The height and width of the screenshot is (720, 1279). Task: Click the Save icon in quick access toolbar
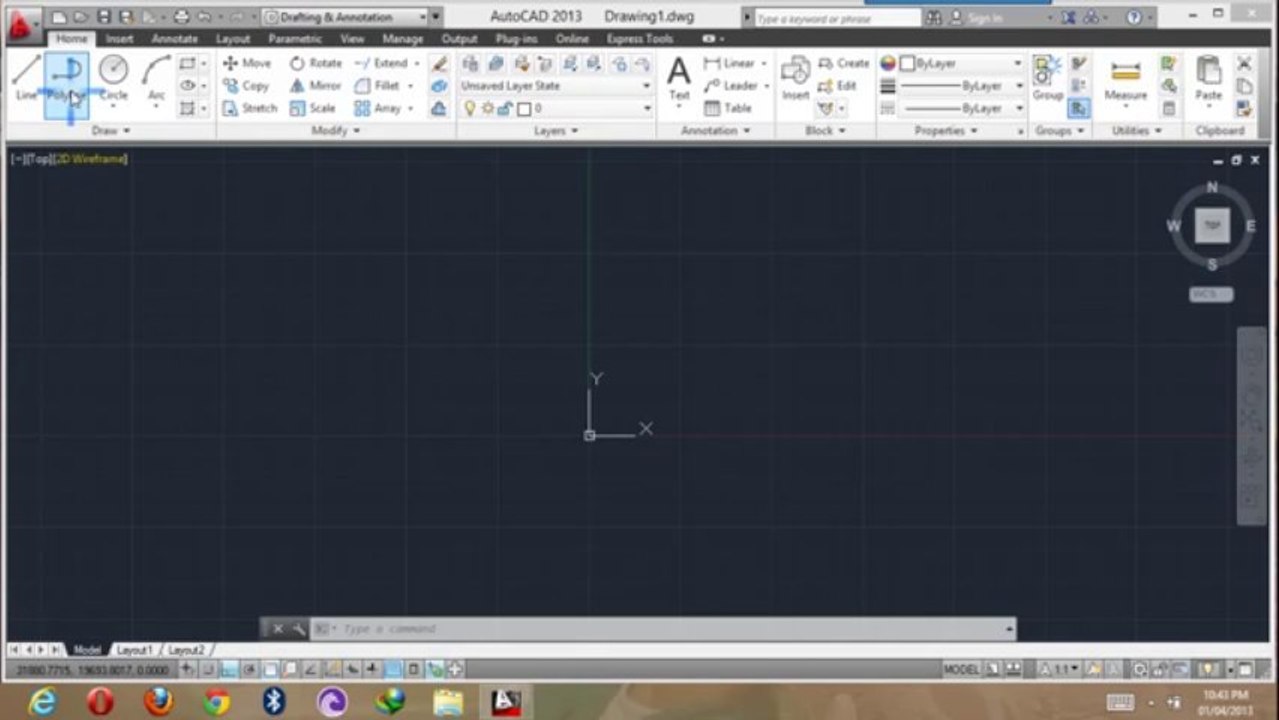click(x=104, y=17)
